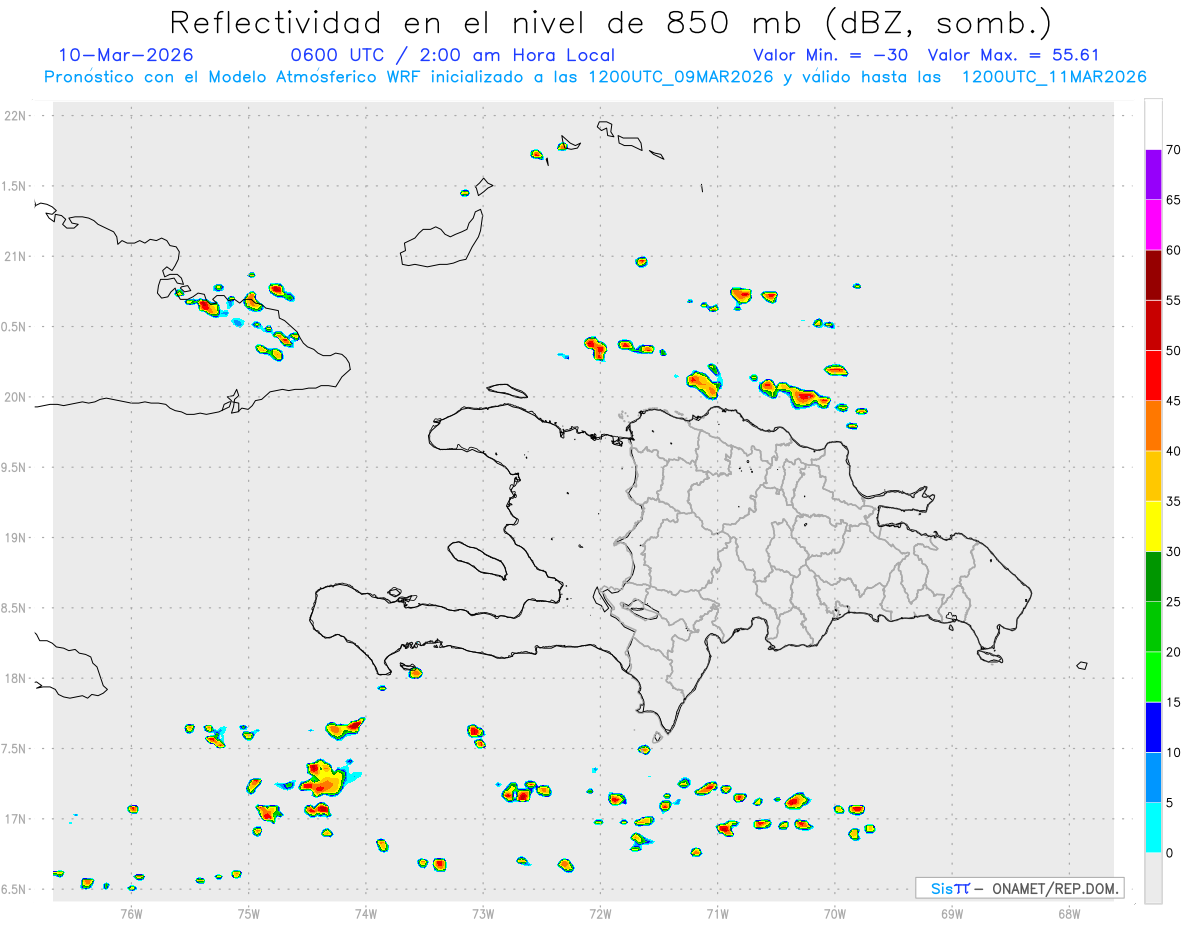The image size is (1200, 927).
Task: Click the "70W" longitude axis label
Action: pyautogui.click(x=835, y=914)
